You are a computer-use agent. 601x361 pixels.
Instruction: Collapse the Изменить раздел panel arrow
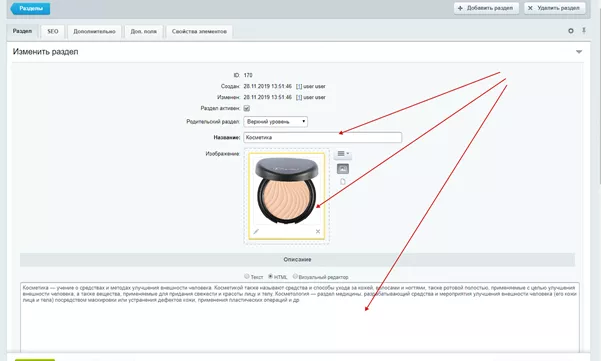[579, 52]
